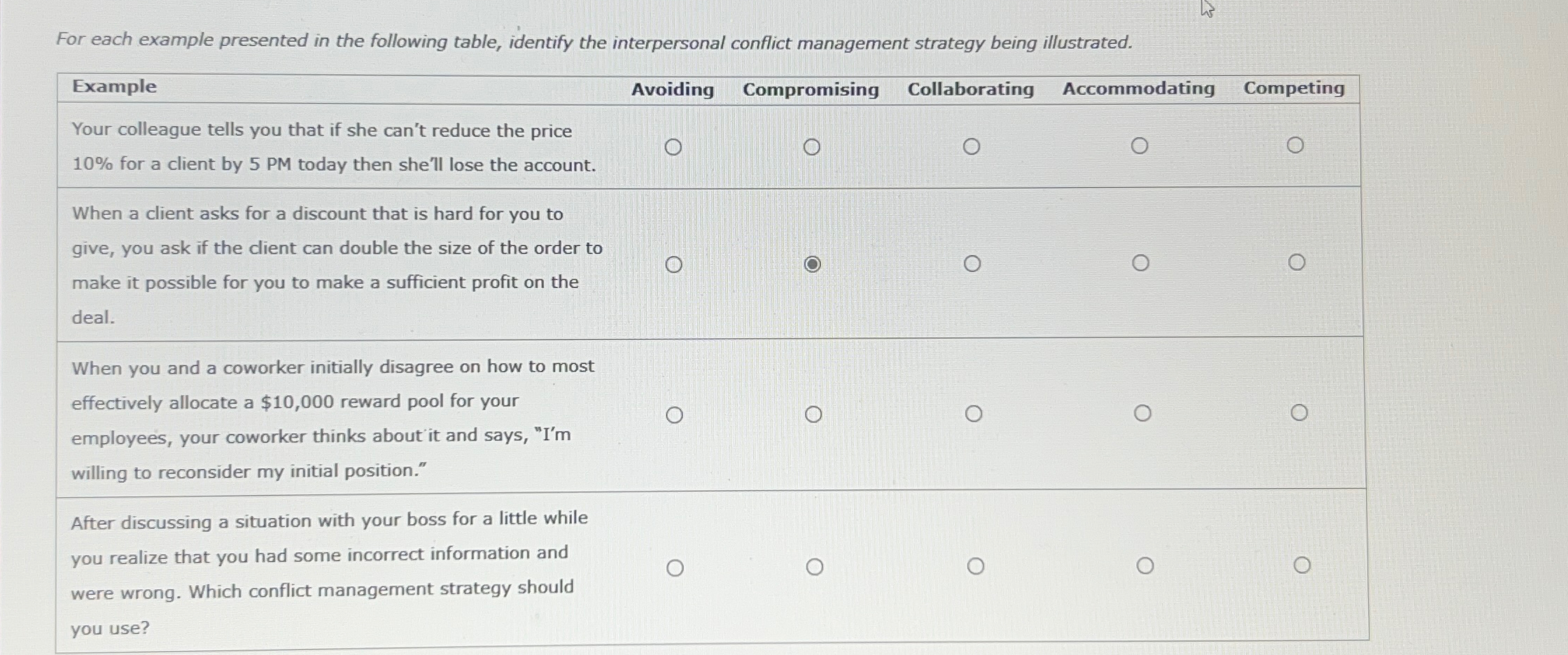This screenshot has width=1568, height=655.
Task: Pick Collaborating for the incorrect information example
Action: click(975, 565)
